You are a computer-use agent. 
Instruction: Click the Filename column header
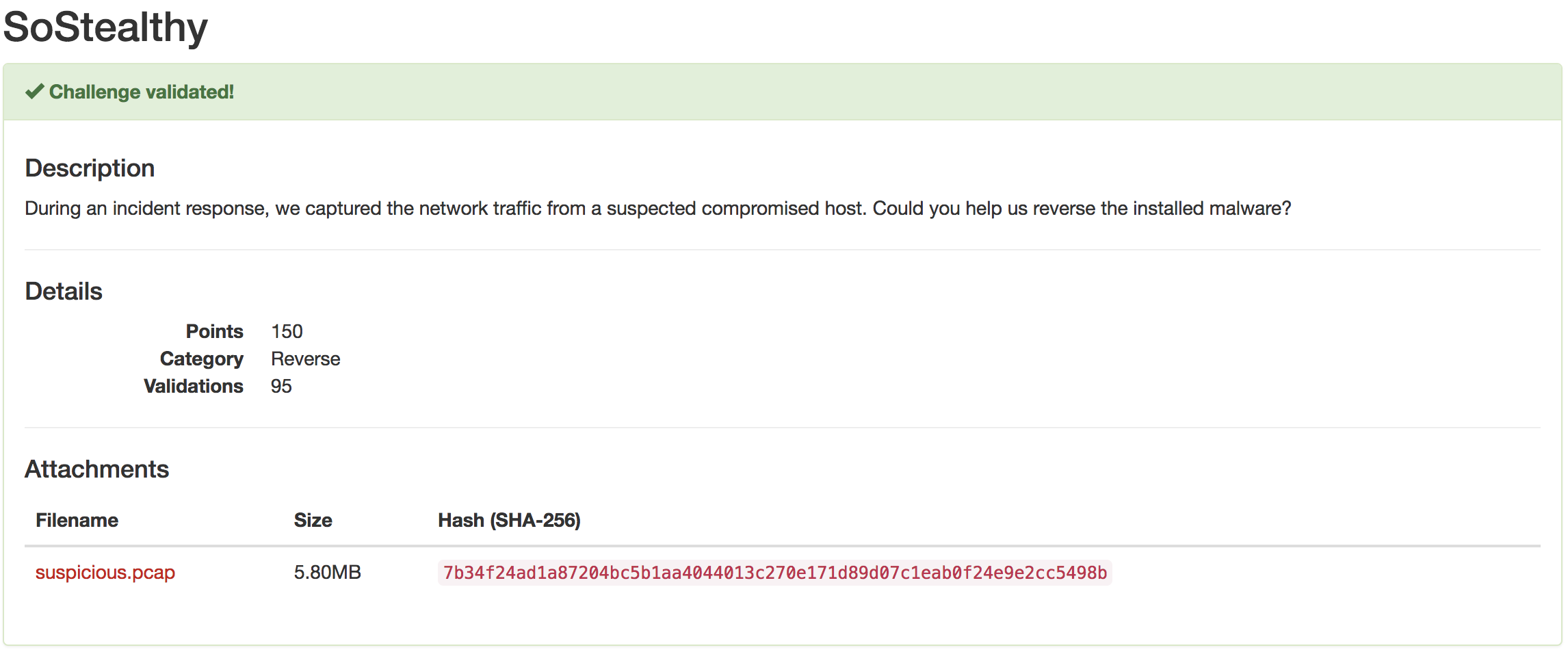(x=77, y=521)
